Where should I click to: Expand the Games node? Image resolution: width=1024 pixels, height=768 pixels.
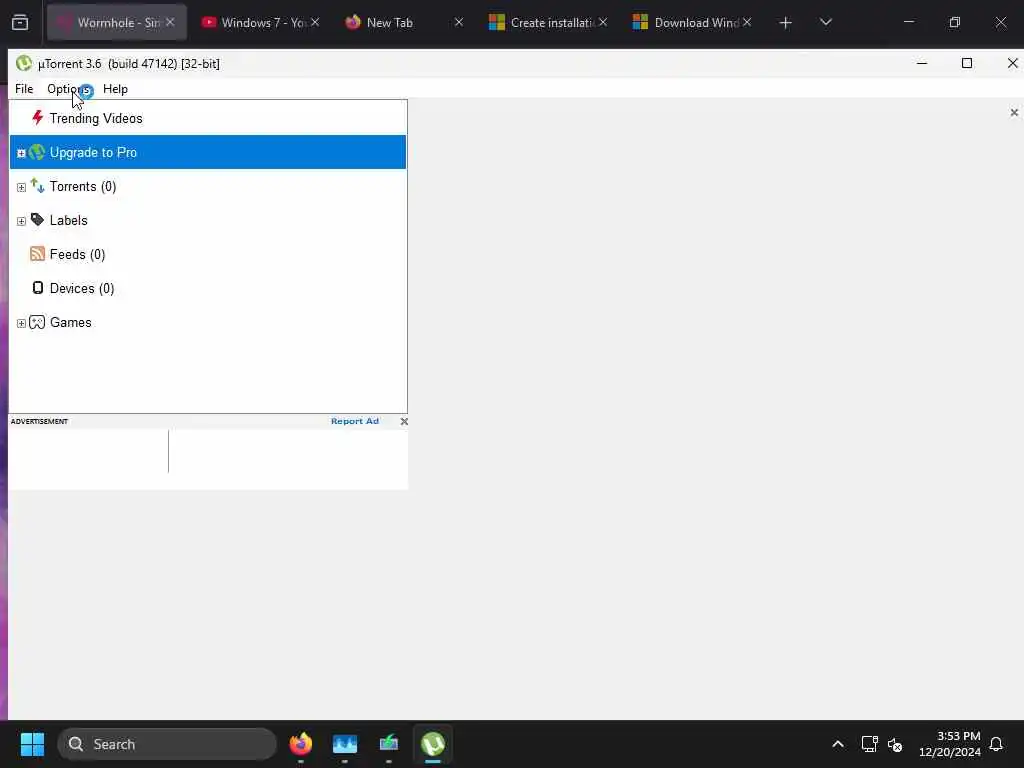pos(21,323)
